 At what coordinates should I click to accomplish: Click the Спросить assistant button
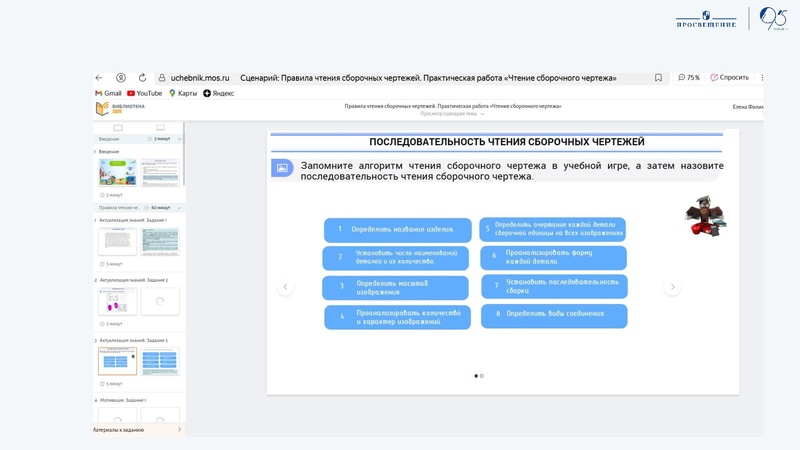coord(730,78)
